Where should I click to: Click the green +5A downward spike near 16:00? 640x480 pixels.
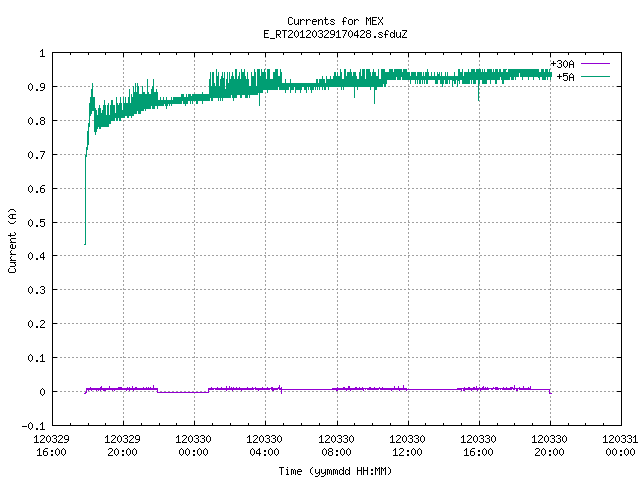pos(478,93)
